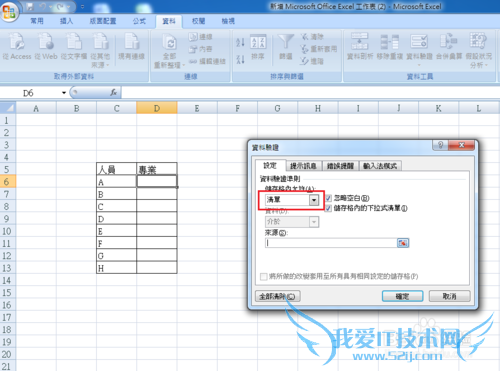Screen dimensions: 500x371
Task: Click the 全部清除 button in the dialog
Action: [277, 296]
